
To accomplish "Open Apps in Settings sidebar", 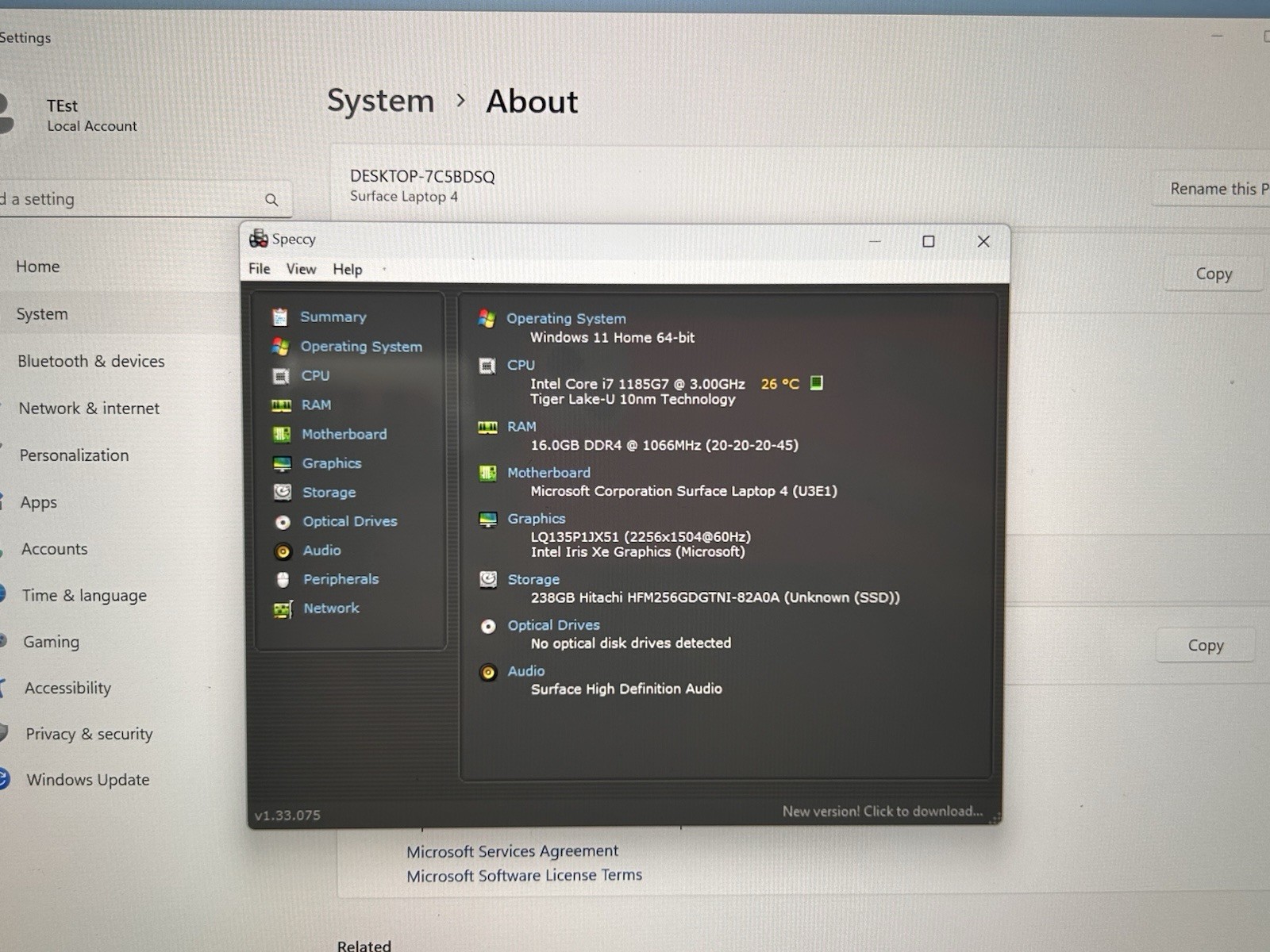I will coord(39,502).
